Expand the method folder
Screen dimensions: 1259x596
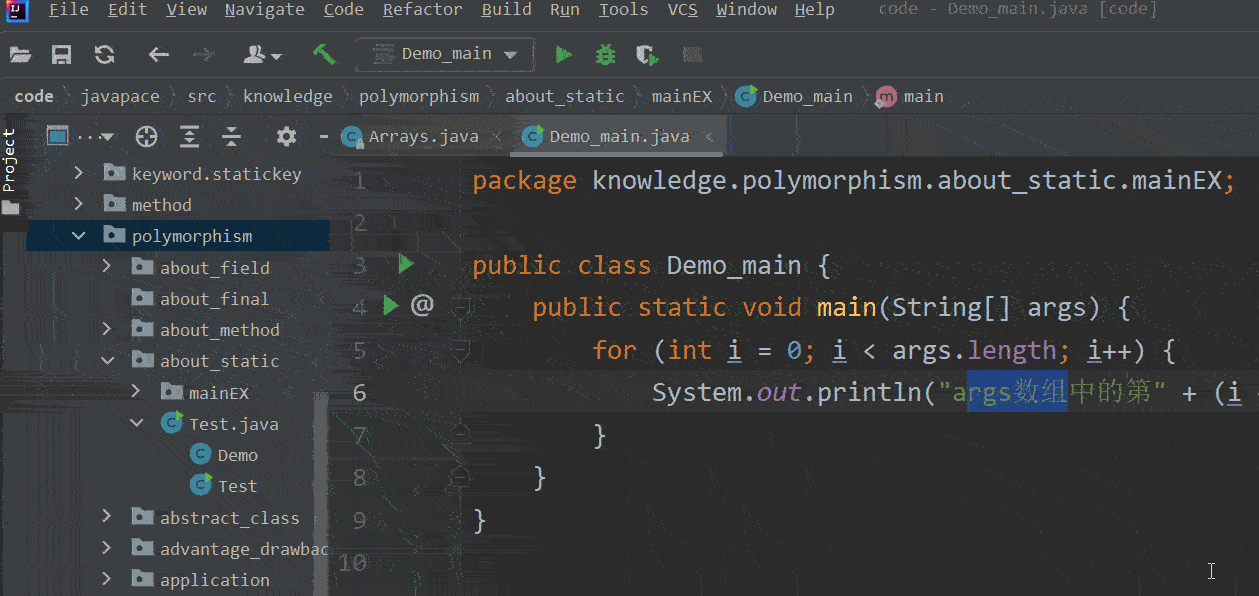[x=78, y=205]
